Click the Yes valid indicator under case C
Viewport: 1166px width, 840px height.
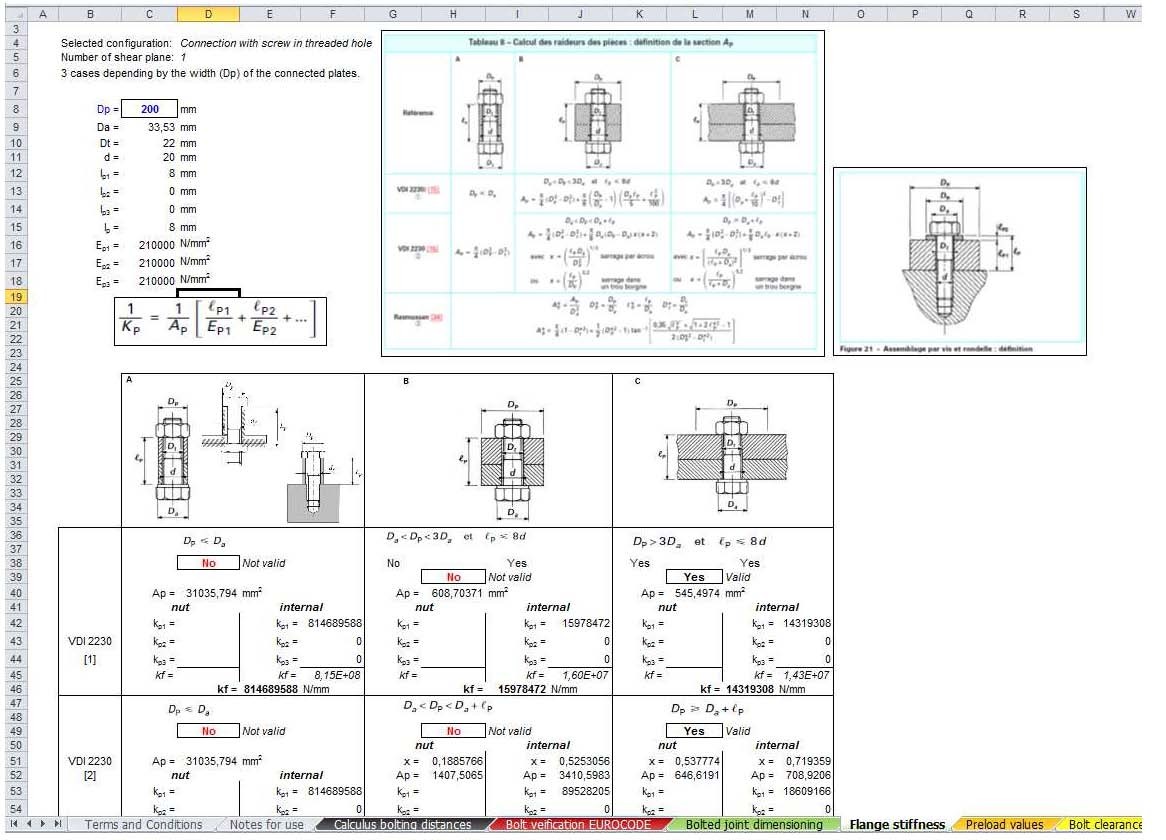[693, 577]
